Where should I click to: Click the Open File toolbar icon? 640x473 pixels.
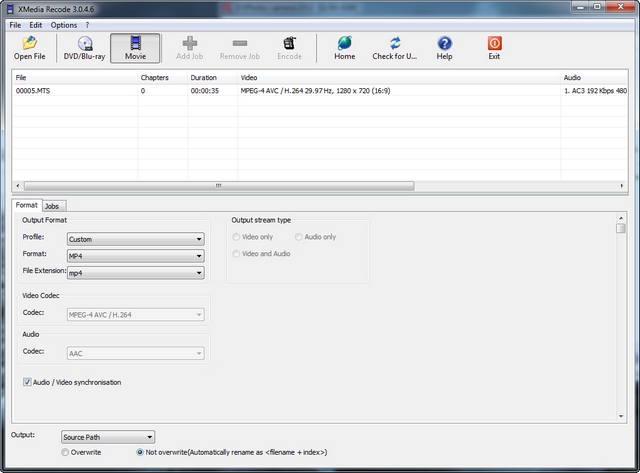tap(29, 43)
